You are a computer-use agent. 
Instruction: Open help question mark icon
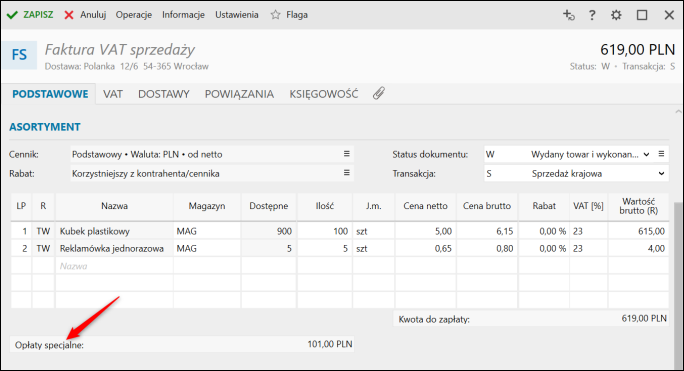click(592, 15)
